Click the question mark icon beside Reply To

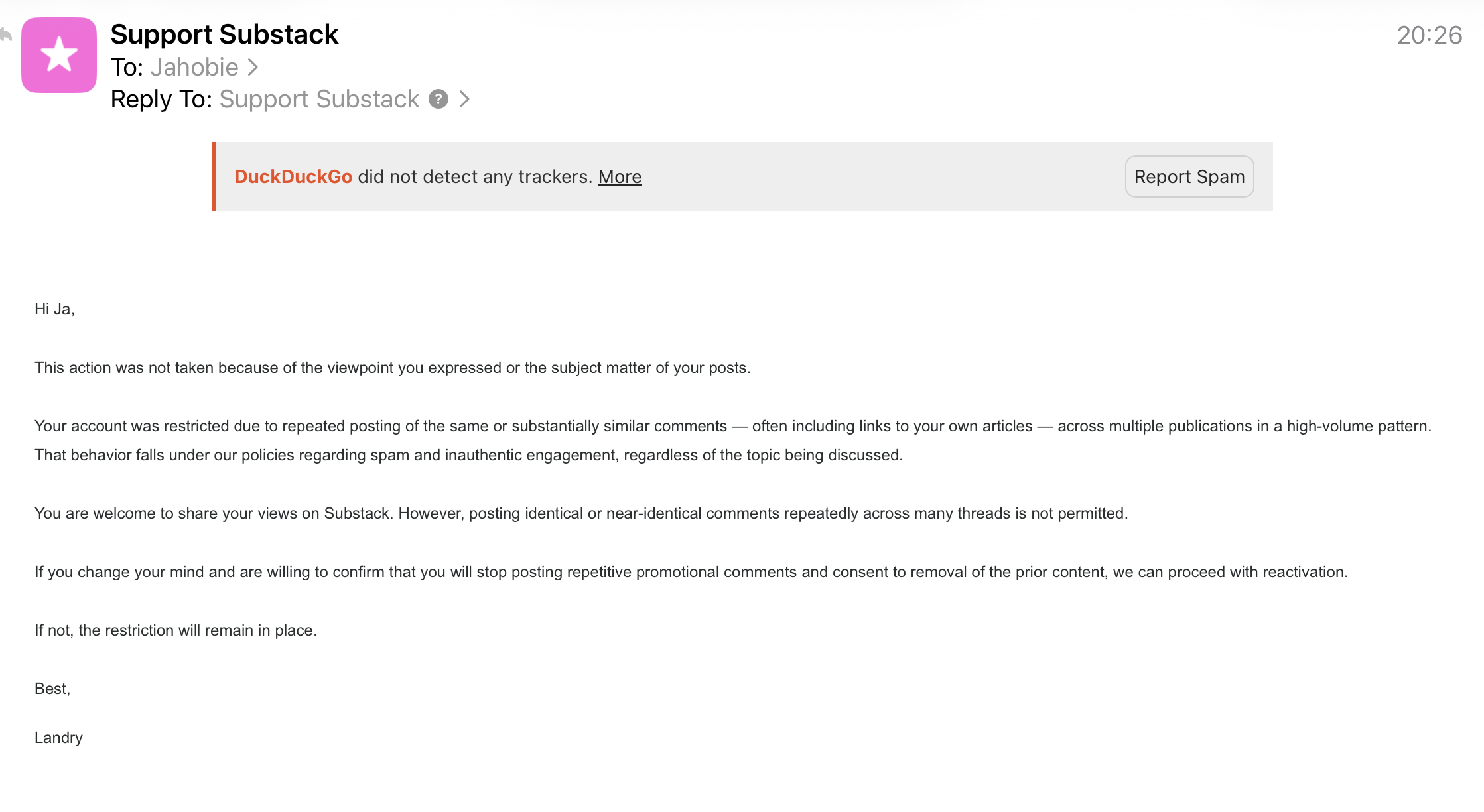438,99
